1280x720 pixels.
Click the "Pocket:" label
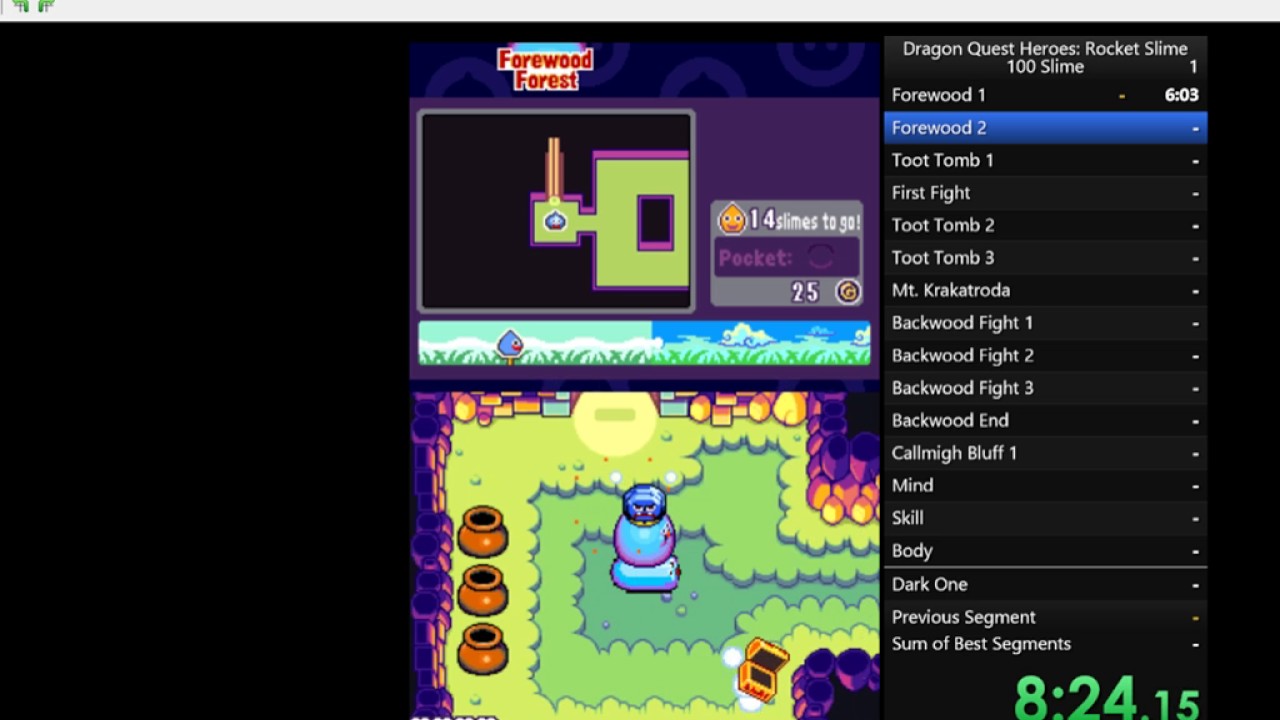pyautogui.click(x=755, y=258)
